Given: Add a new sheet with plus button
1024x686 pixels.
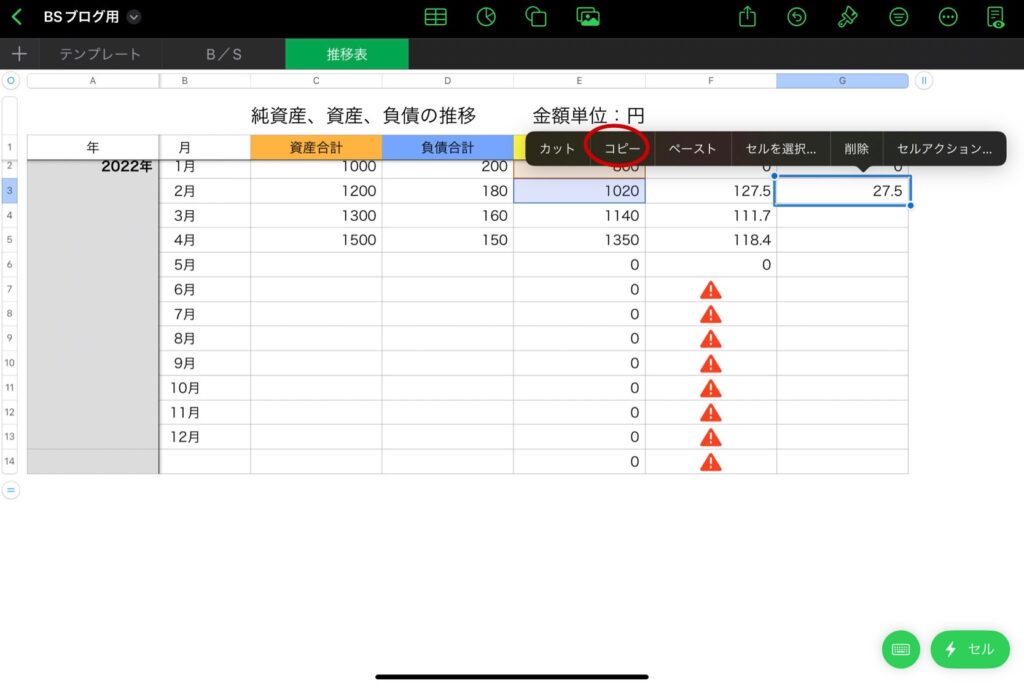Looking at the screenshot, I should 19,54.
